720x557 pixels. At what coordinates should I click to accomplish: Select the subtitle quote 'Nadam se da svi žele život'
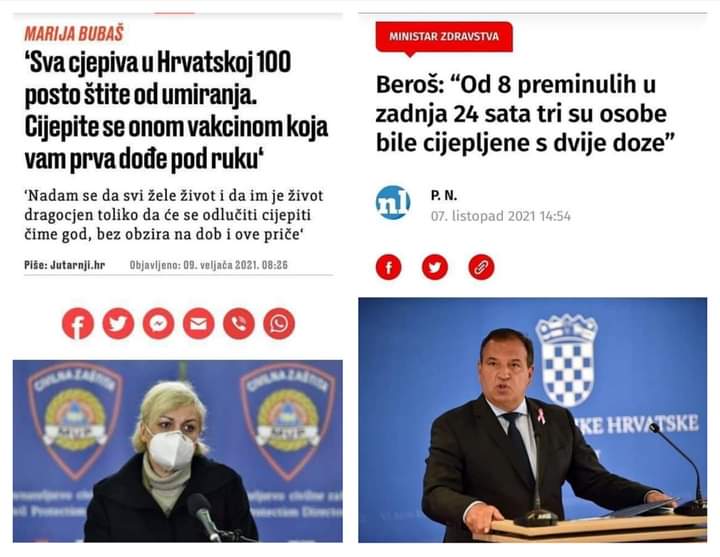(x=174, y=215)
